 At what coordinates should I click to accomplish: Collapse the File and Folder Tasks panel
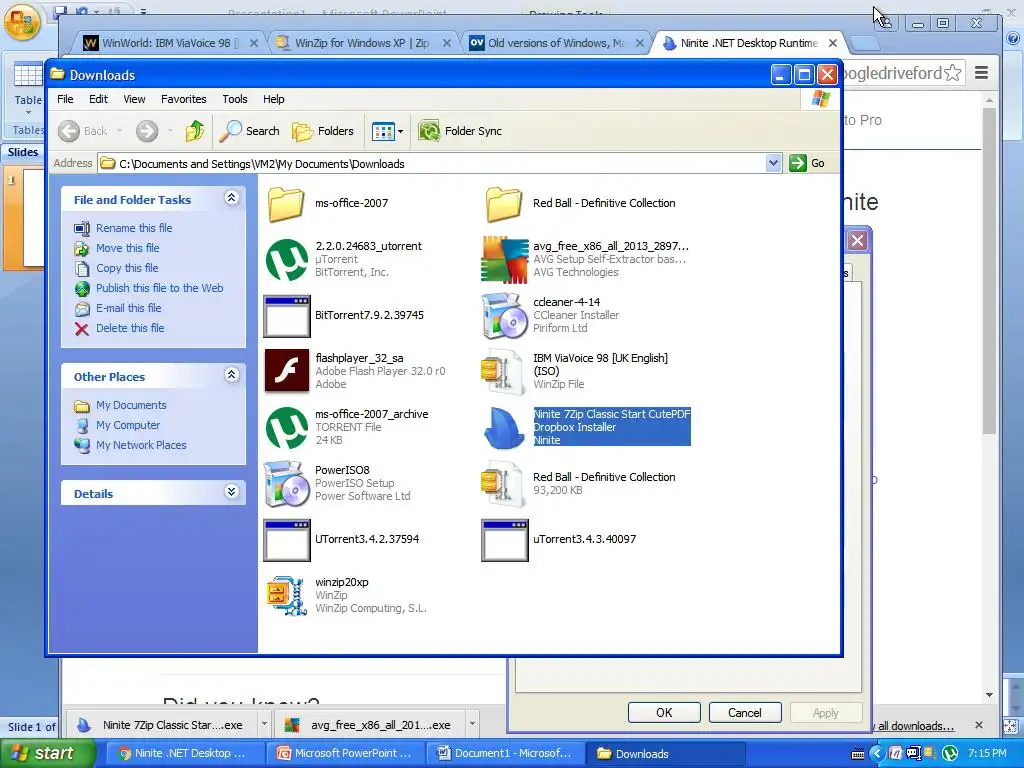pyautogui.click(x=231, y=198)
